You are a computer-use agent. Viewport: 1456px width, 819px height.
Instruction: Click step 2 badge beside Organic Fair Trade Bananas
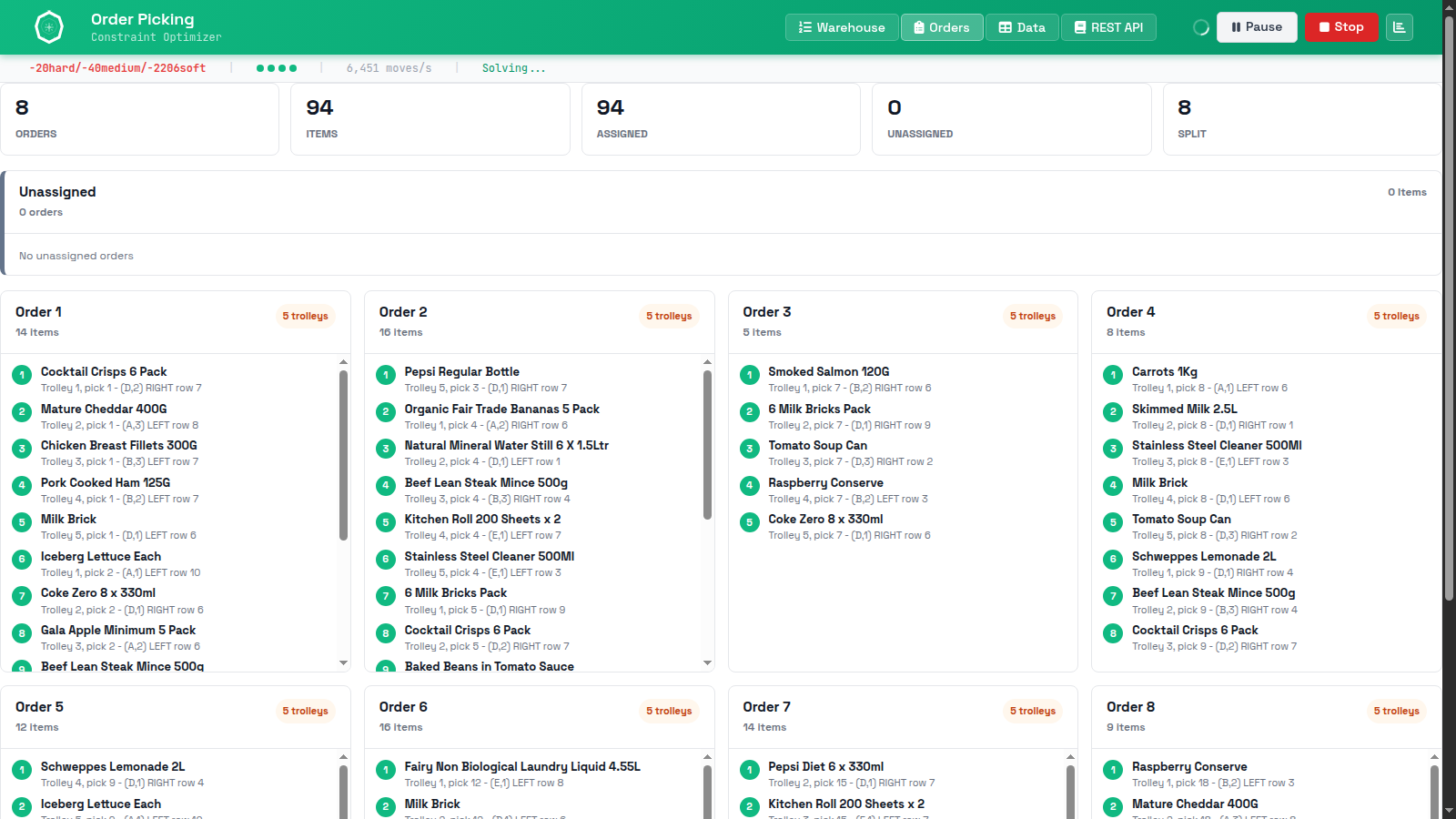tap(386, 412)
